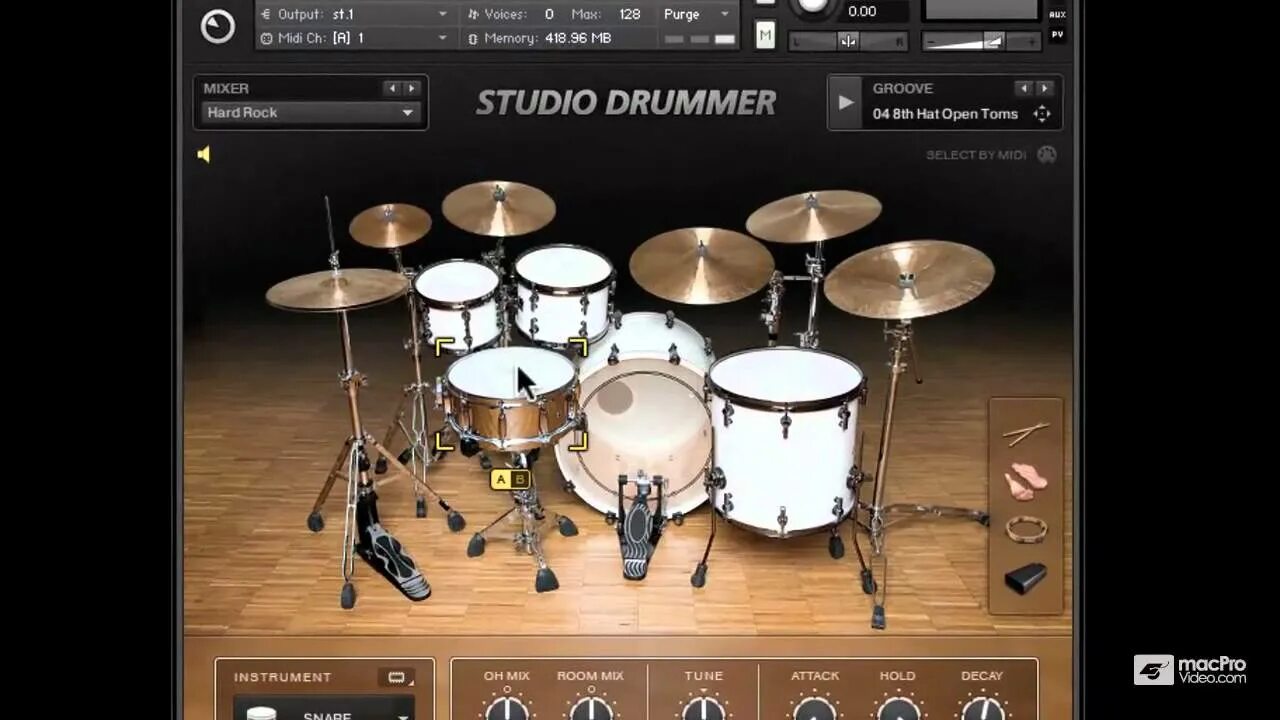Click the INSTRUMENT panel label

(x=282, y=677)
